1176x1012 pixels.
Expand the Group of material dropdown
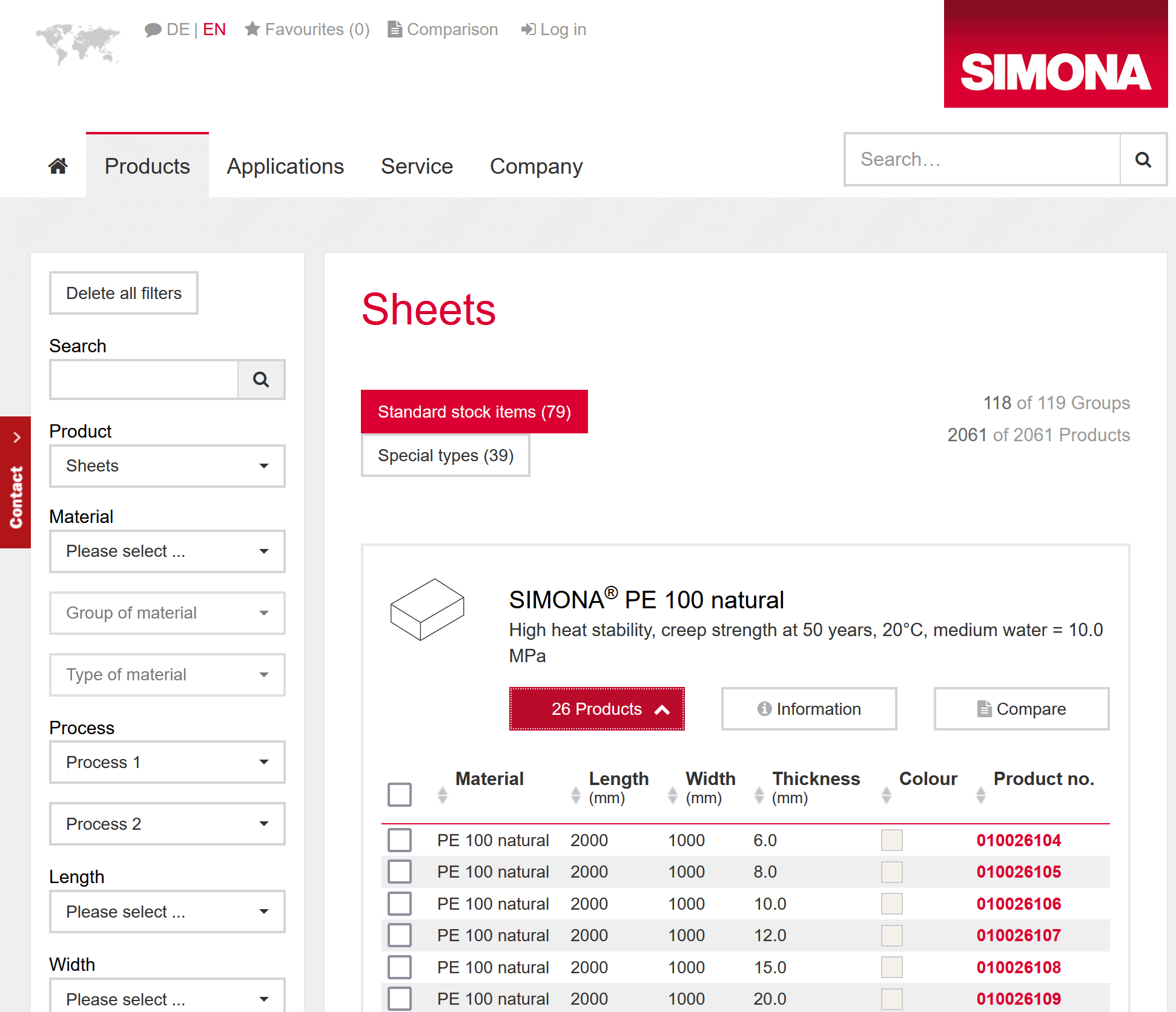tap(167, 613)
